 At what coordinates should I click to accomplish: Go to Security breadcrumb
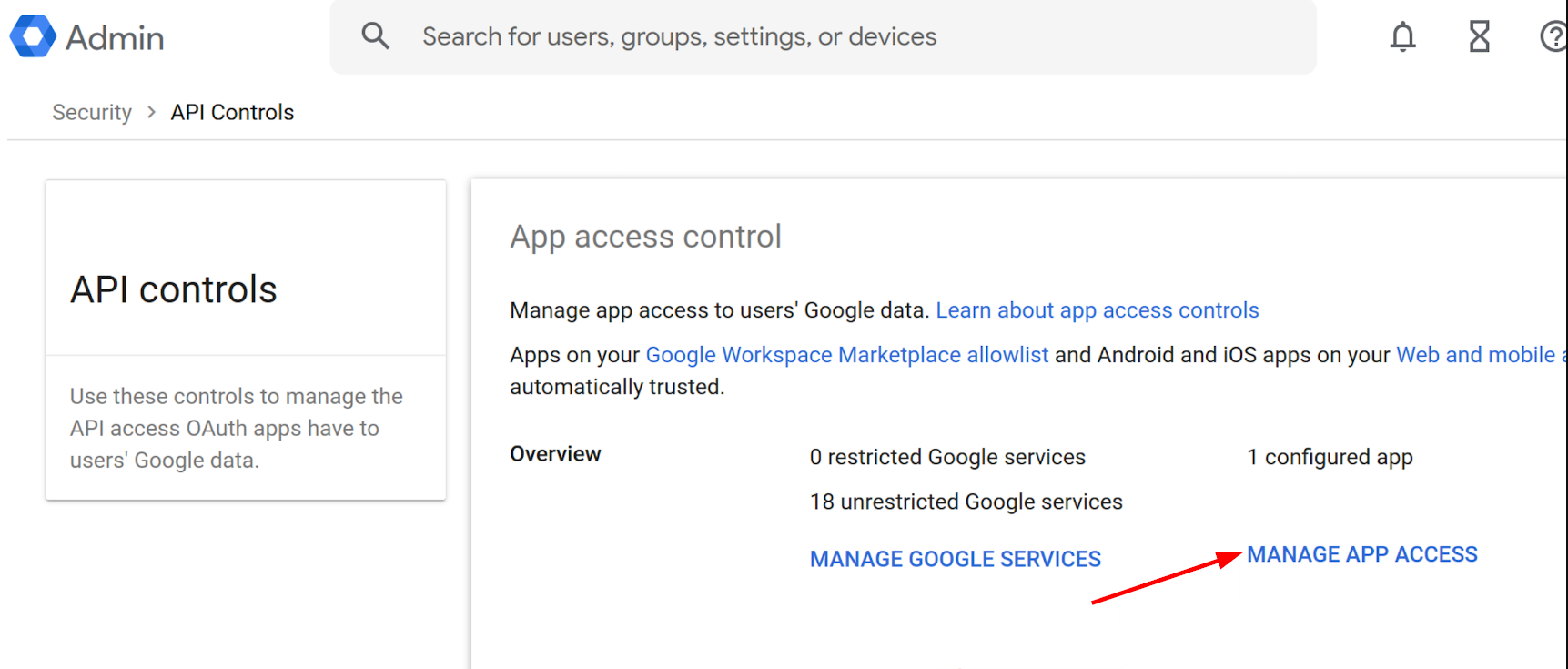92,112
